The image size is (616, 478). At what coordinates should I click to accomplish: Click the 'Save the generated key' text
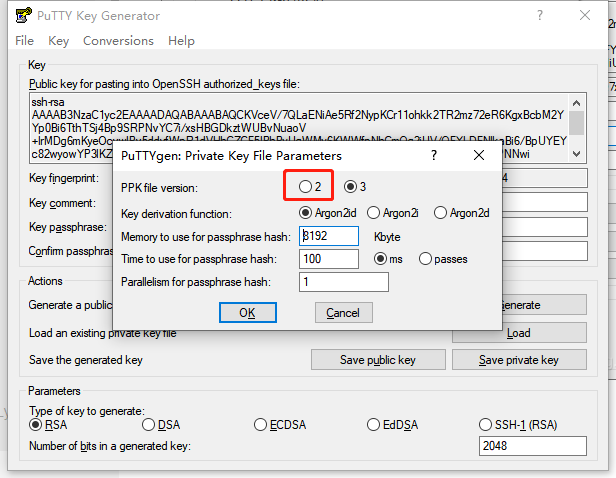(86, 360)
